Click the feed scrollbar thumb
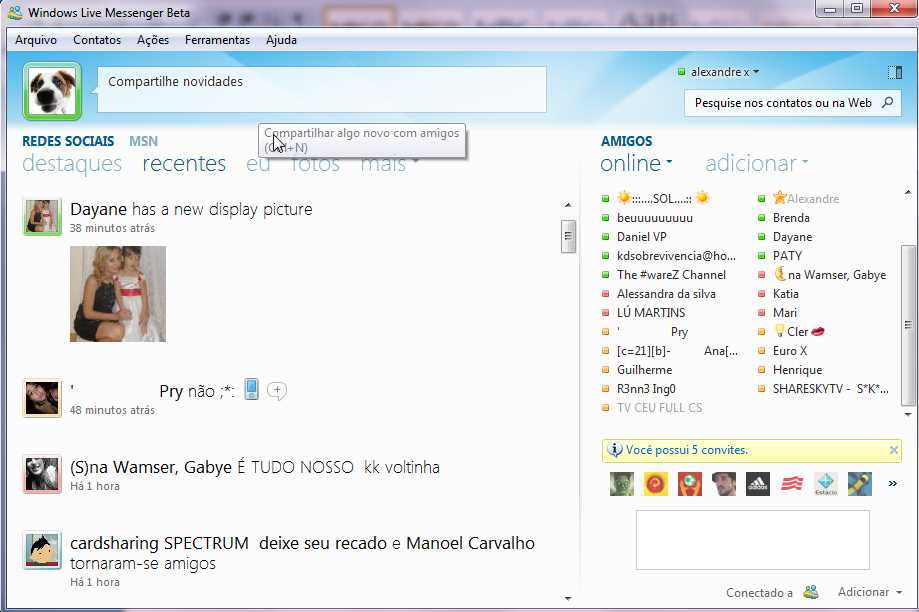 click(x=568, y=236)
